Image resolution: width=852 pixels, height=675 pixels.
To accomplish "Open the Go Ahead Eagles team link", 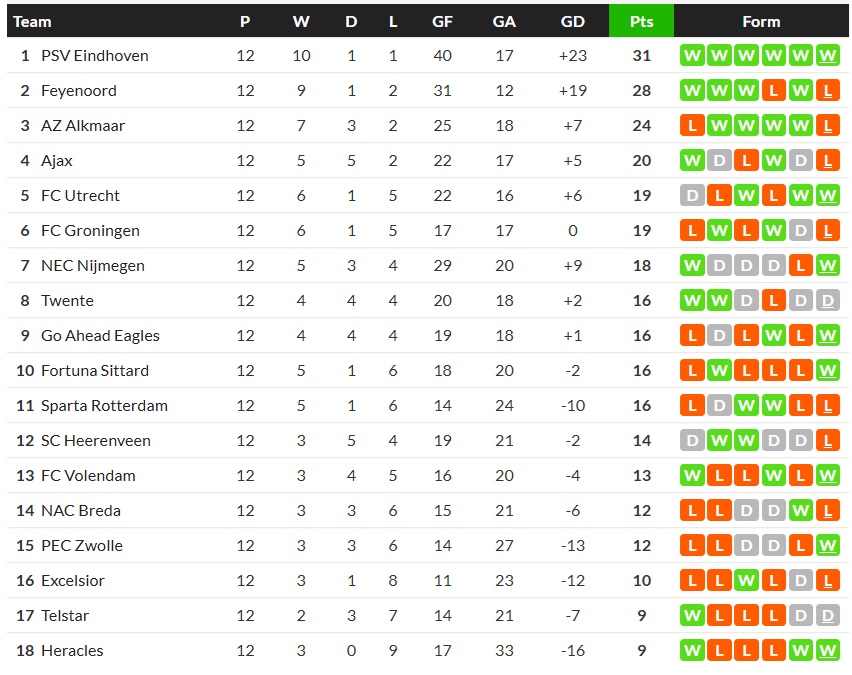I will 100,336.
